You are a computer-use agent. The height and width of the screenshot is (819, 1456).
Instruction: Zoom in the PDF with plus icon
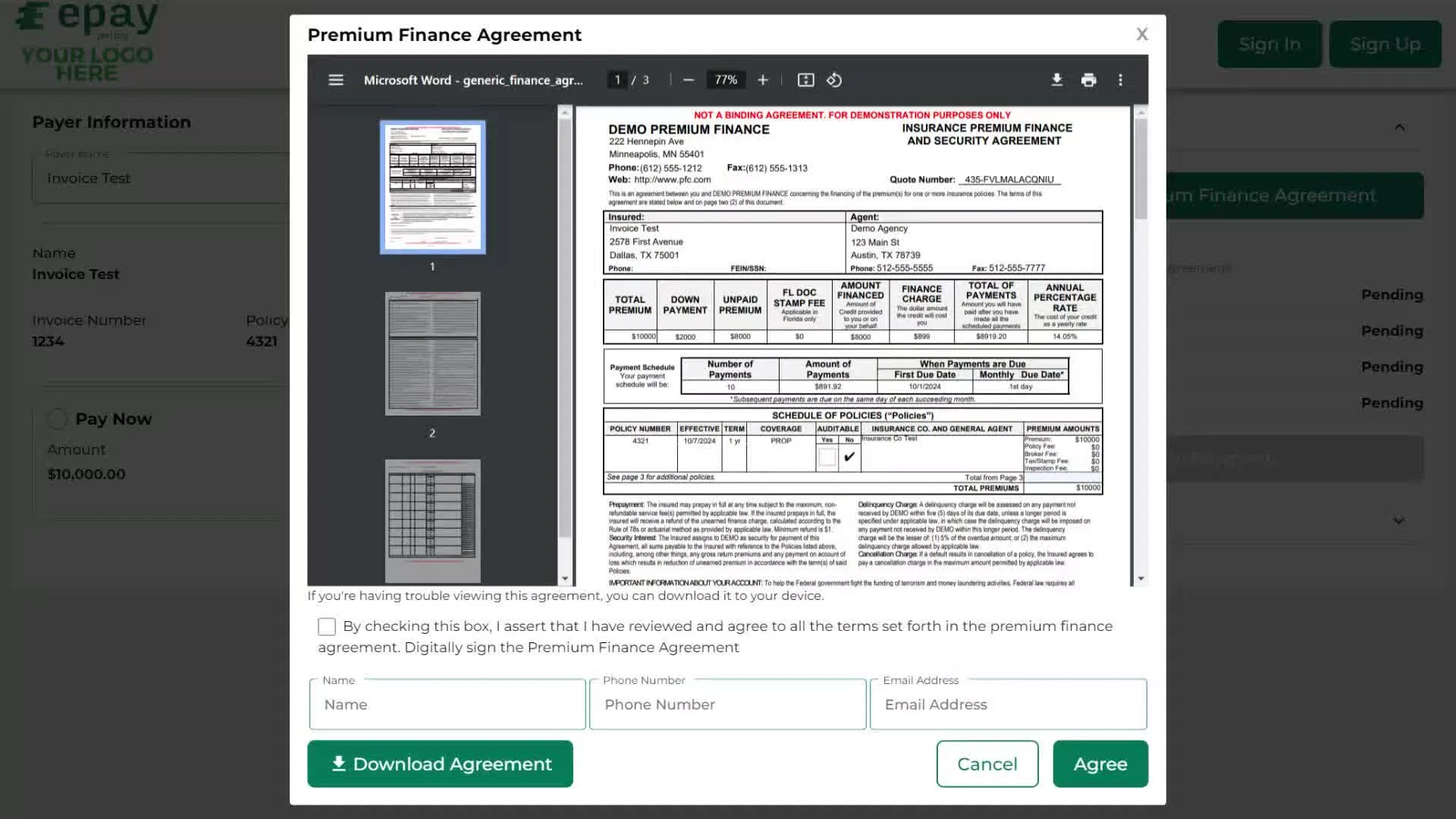coord(763,80)
